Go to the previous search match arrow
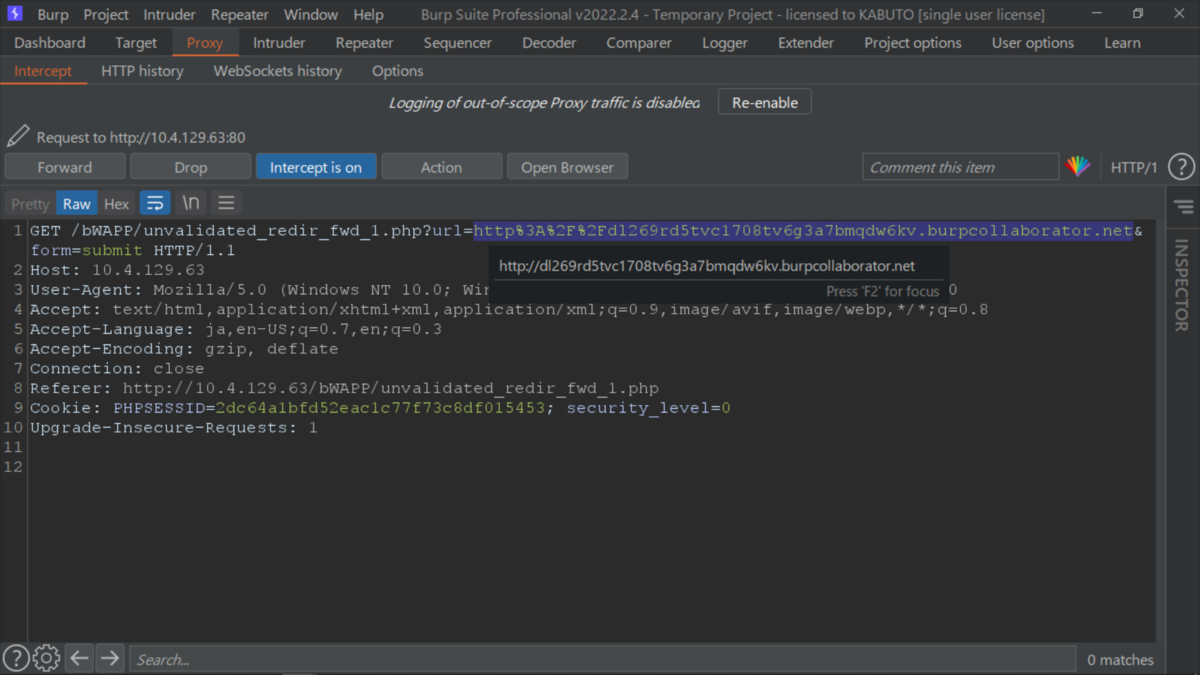This screenshot has height=675, width=1200. tap(79, 658)
